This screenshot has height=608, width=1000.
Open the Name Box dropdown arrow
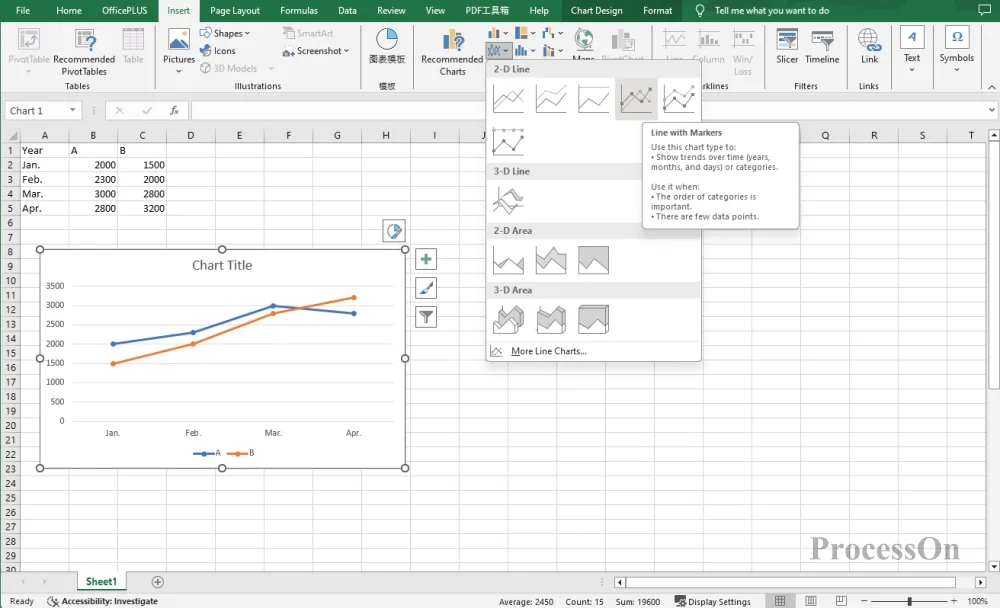[x=73, y=111]
